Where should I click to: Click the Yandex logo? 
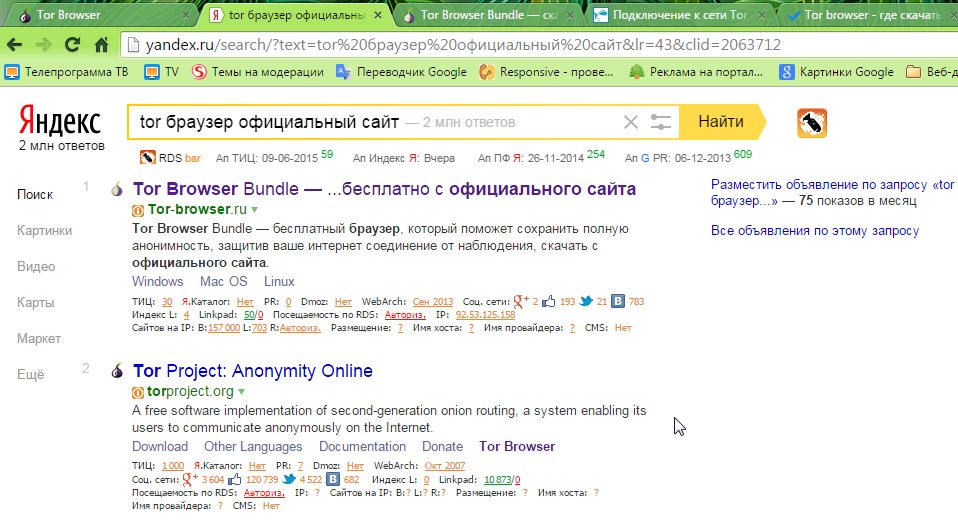click(x=59, y=121)
